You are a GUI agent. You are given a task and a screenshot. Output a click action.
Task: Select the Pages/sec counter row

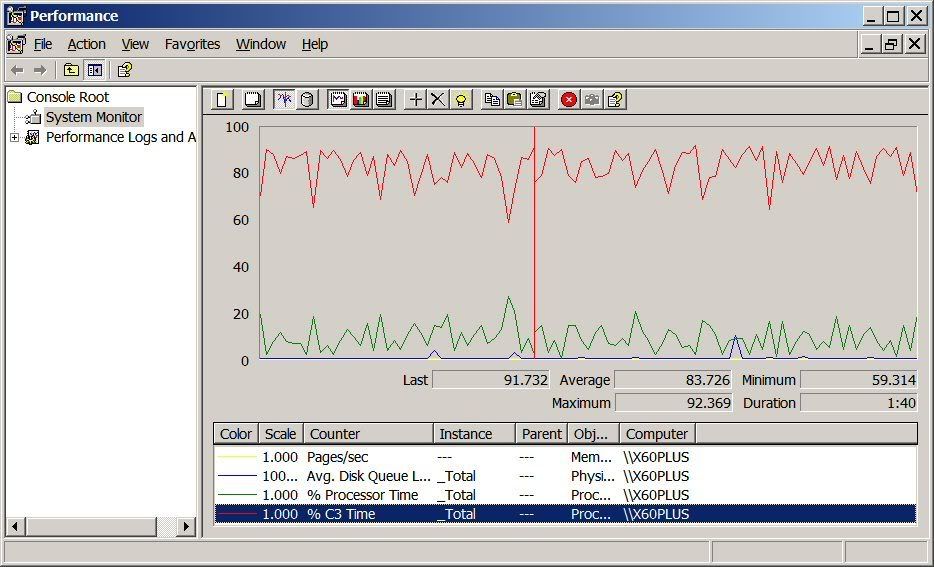565,457
